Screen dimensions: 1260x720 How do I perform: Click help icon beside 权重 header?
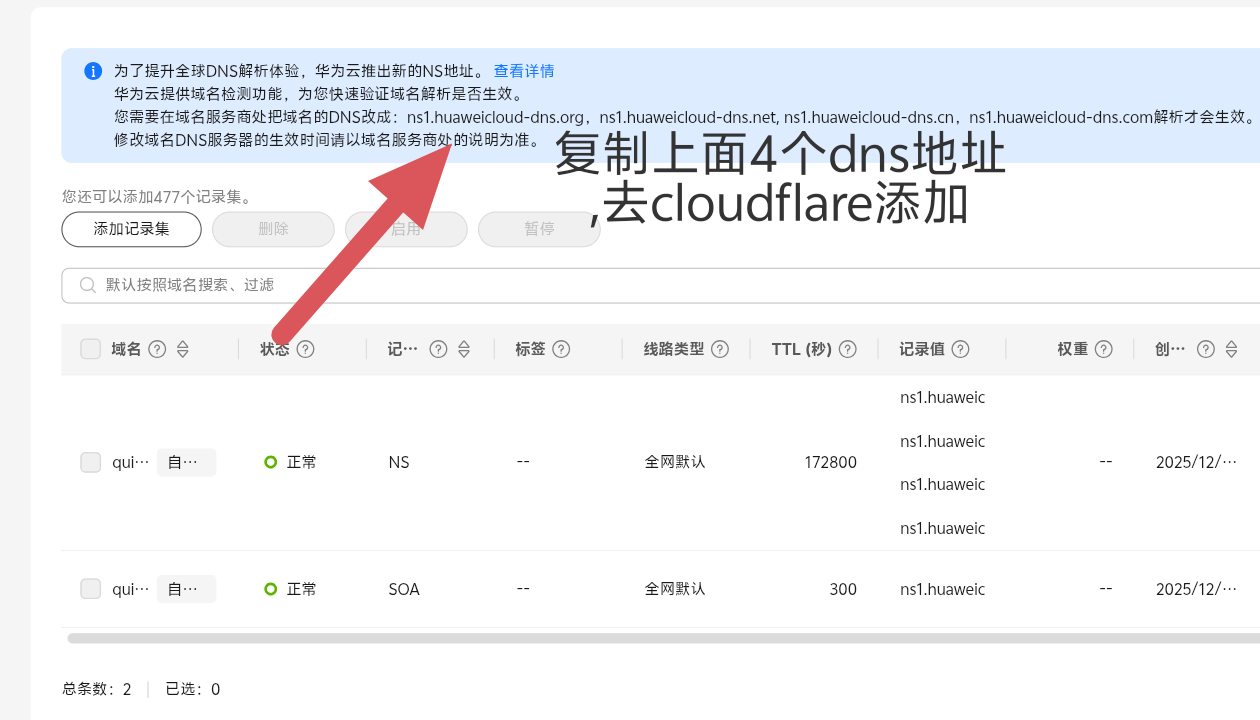[1104, 349]
